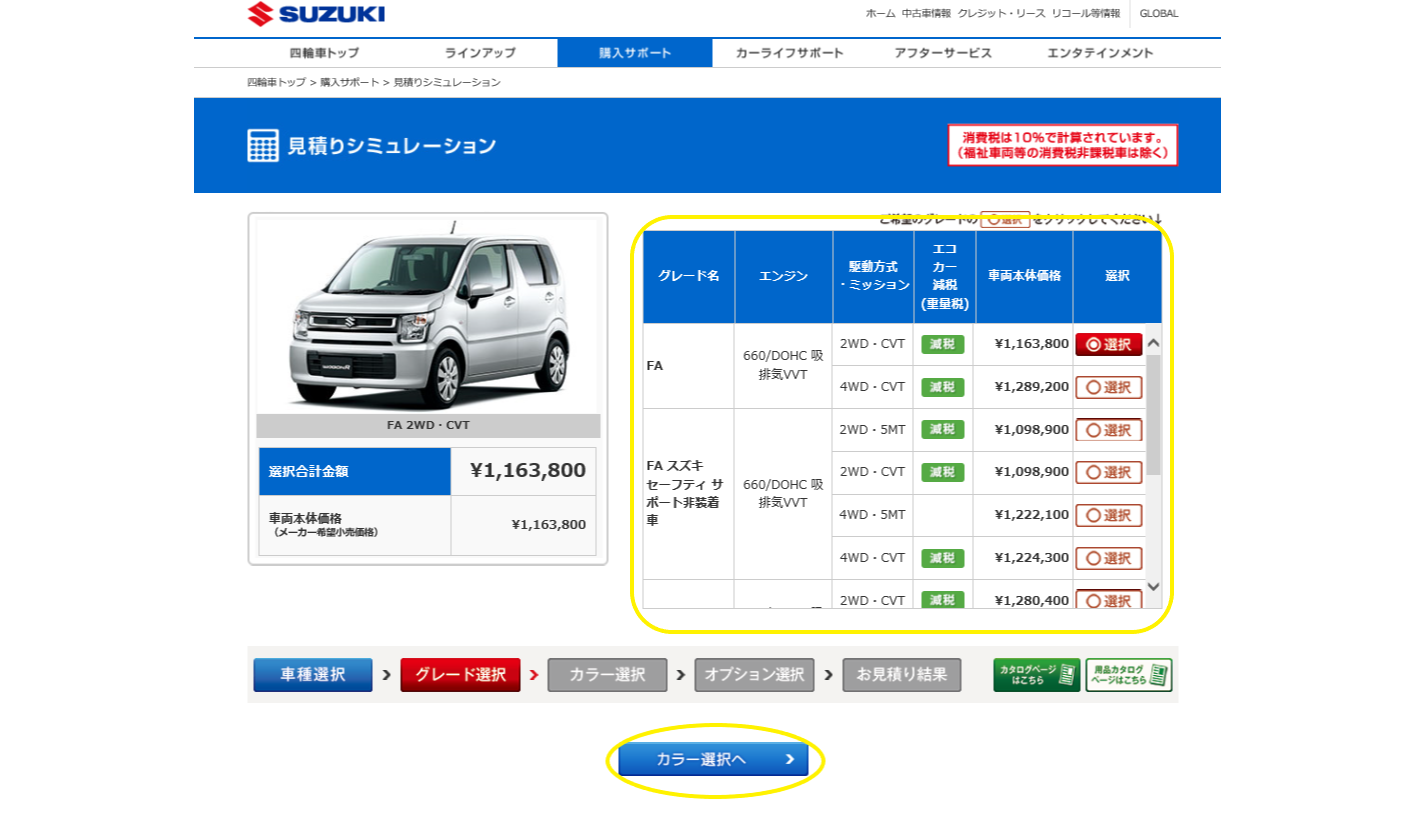Proceed with the カラー選択へ button

(x=713, y=760)
